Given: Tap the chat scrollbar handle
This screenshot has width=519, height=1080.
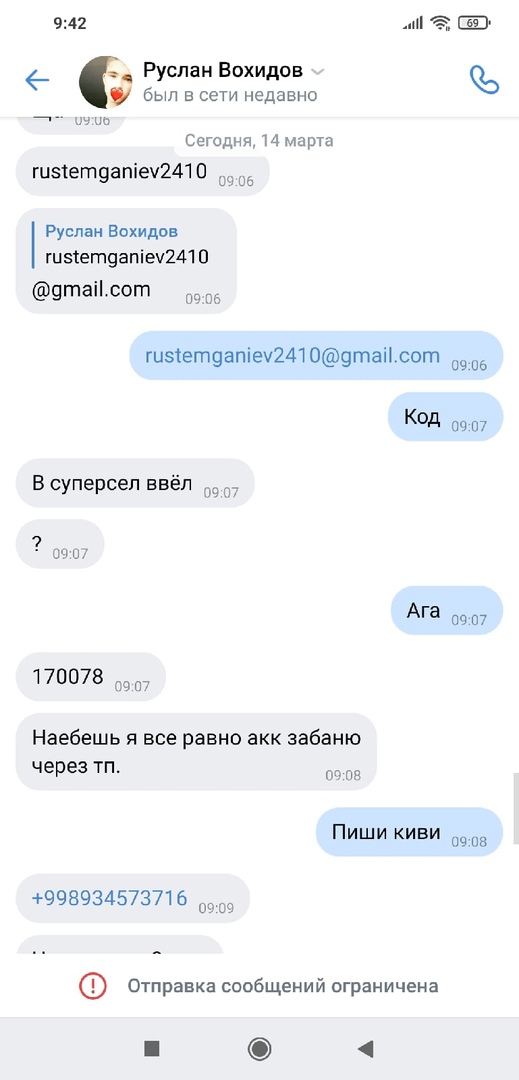Looking at the screenshot, I should (516, 809).
